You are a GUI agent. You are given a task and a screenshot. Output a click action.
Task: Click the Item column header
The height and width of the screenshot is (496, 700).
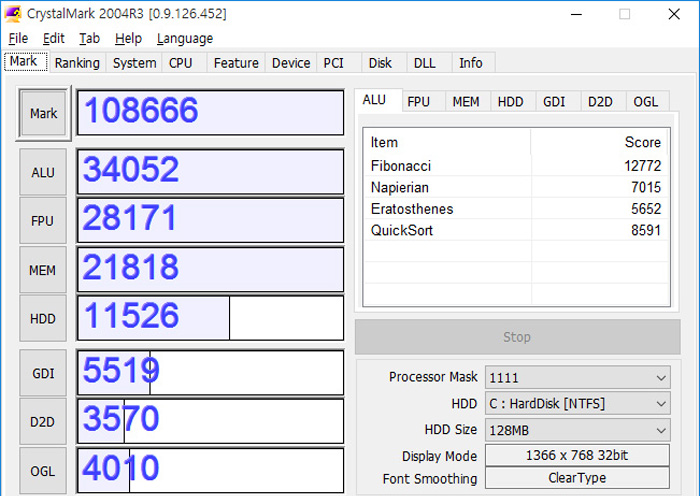(x=448, y=142)
